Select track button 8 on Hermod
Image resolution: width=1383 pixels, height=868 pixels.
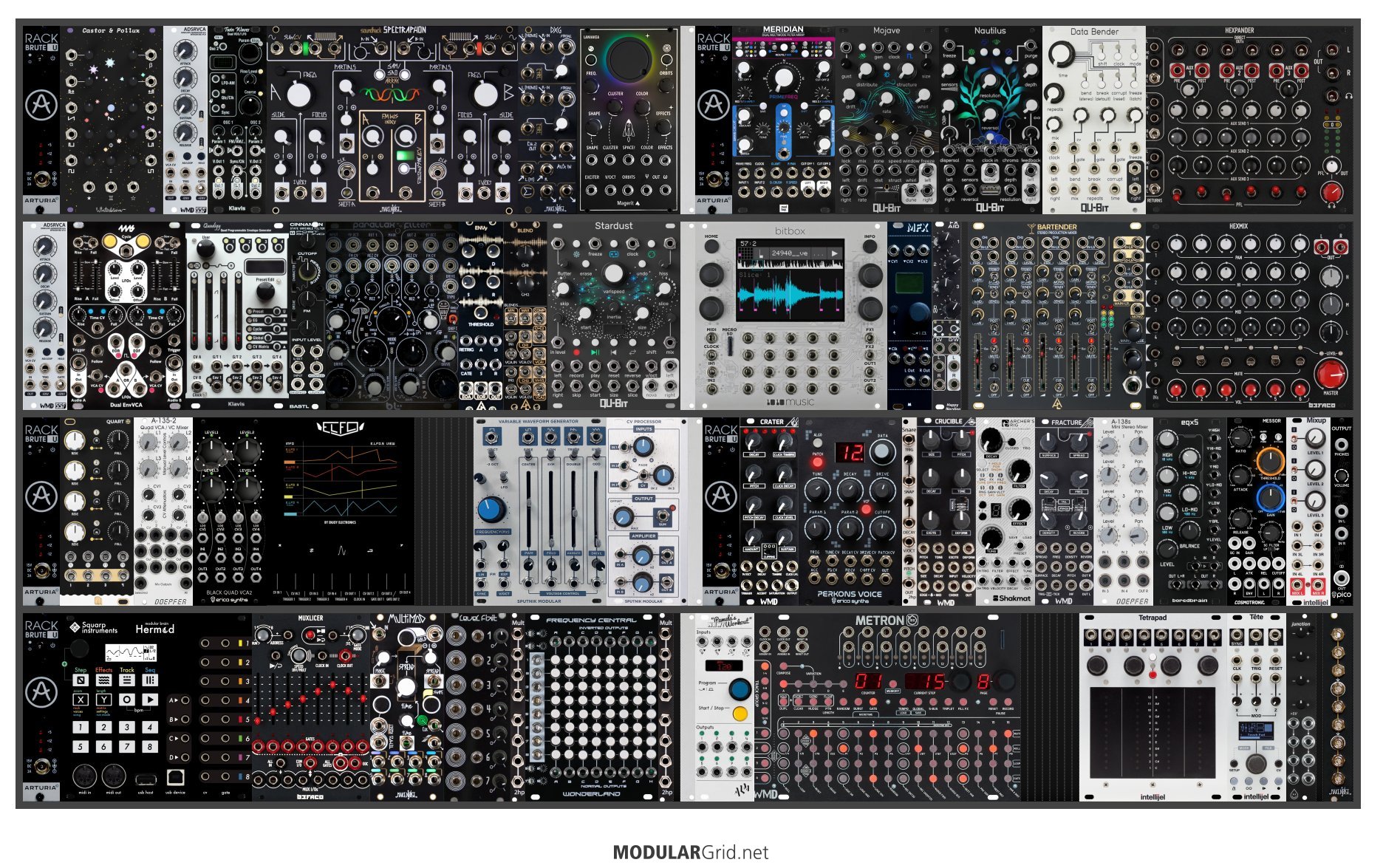click(150, 746)
